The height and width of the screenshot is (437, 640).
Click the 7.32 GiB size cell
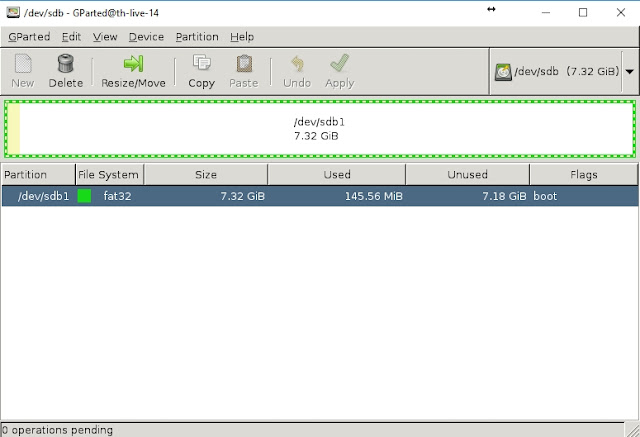pyautogui.click(x=242, y=196)
